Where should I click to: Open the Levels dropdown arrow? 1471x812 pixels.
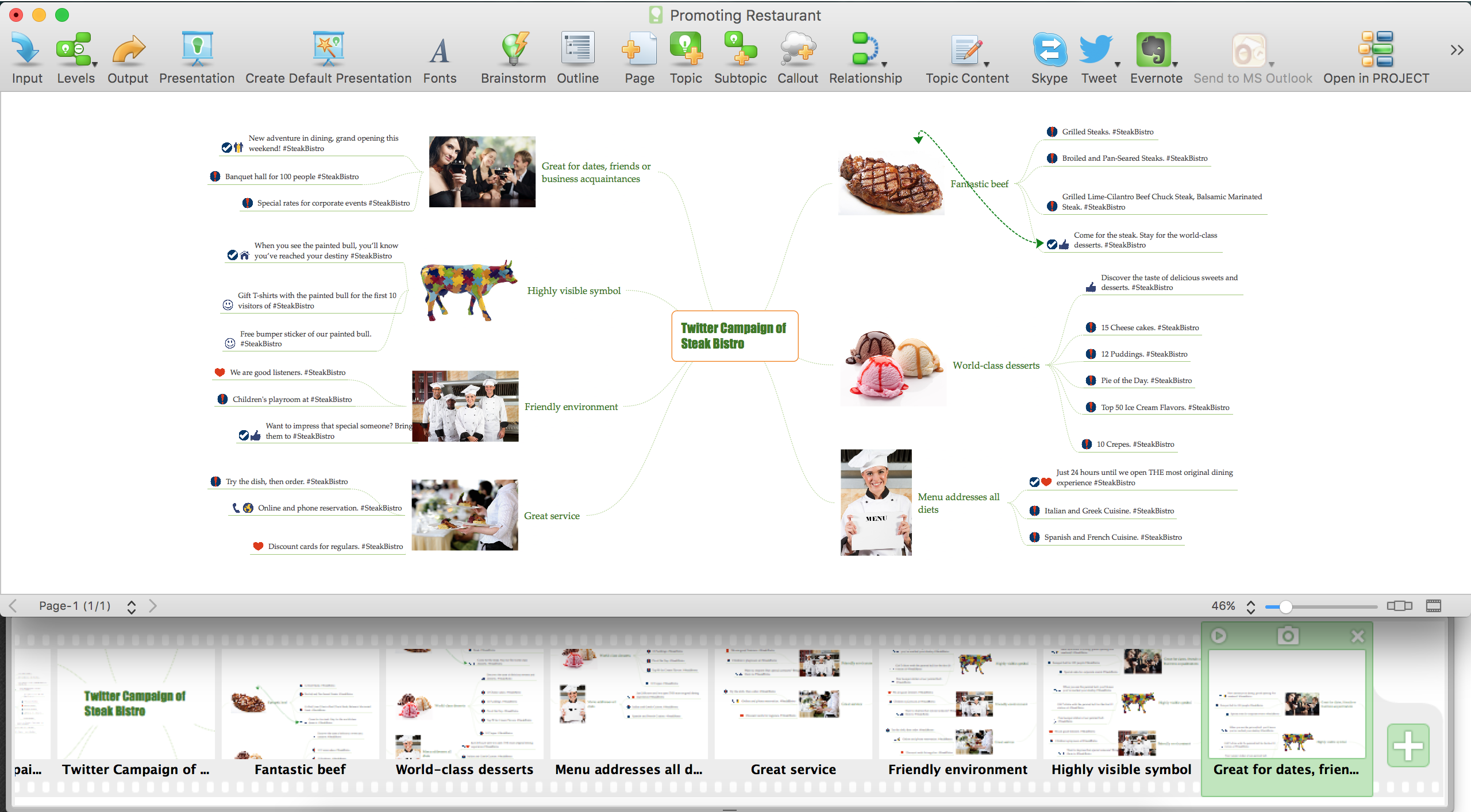(95, 64)
